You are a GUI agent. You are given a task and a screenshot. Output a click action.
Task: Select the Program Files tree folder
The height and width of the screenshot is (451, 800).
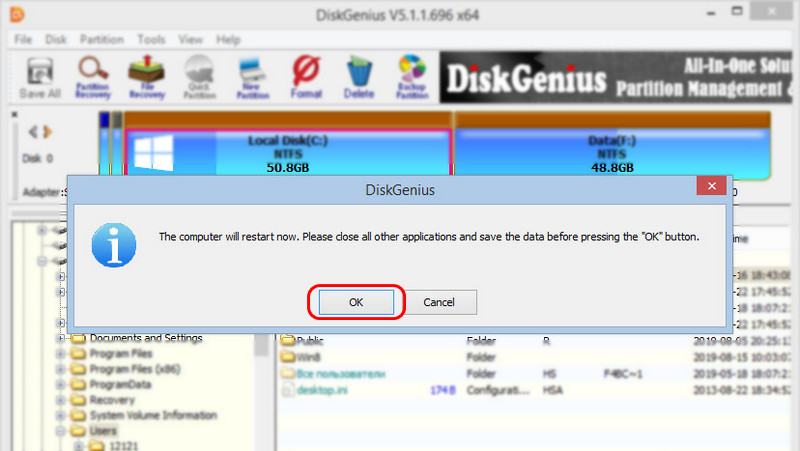(x=121, y=354)
